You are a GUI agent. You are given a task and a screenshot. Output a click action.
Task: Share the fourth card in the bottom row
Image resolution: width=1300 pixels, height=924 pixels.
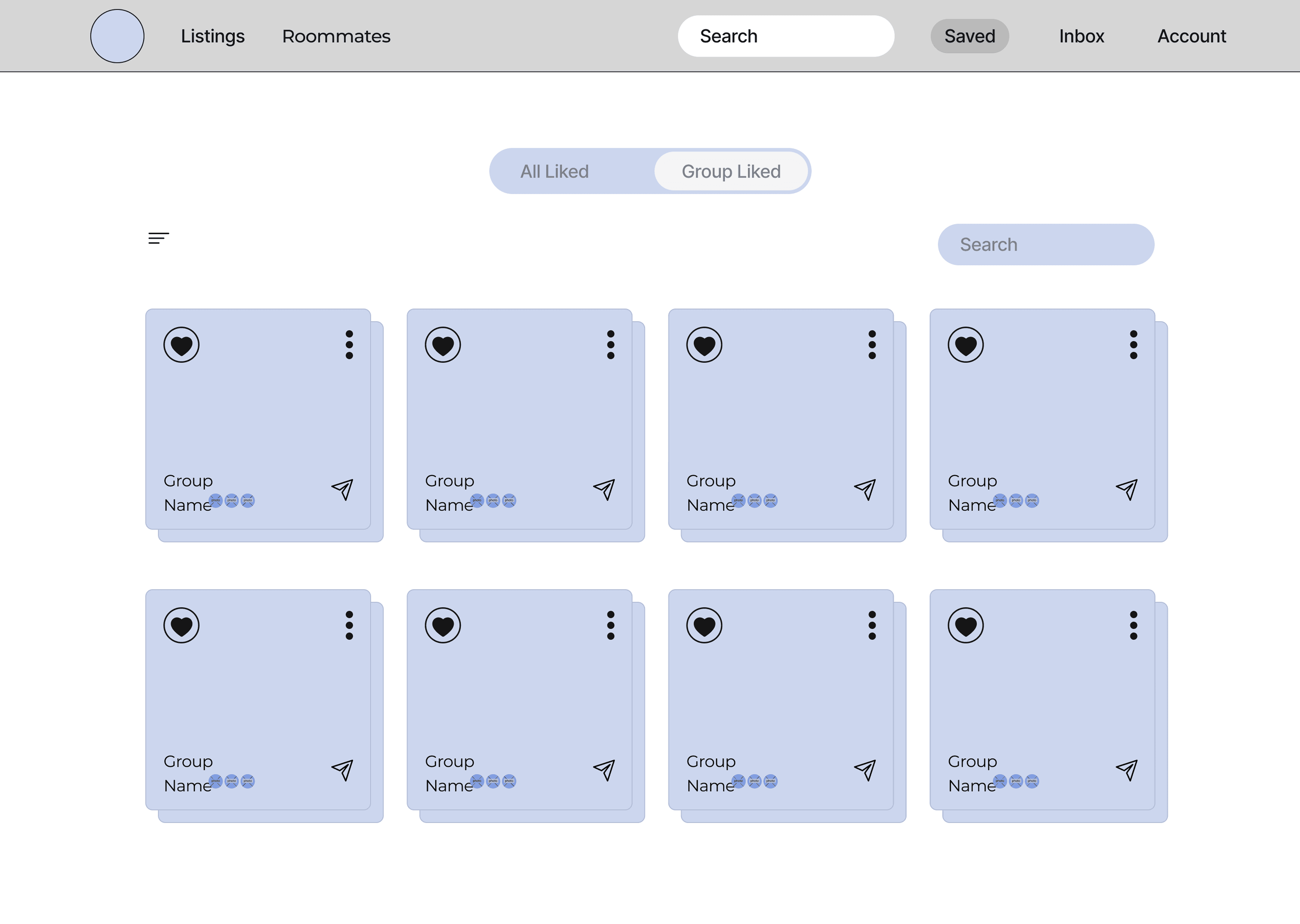tap(1127, 770)
